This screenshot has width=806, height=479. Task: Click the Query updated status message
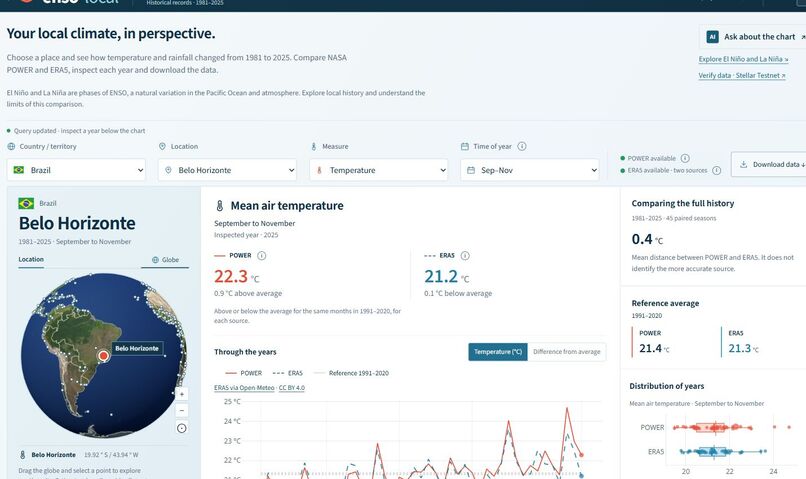76,131
